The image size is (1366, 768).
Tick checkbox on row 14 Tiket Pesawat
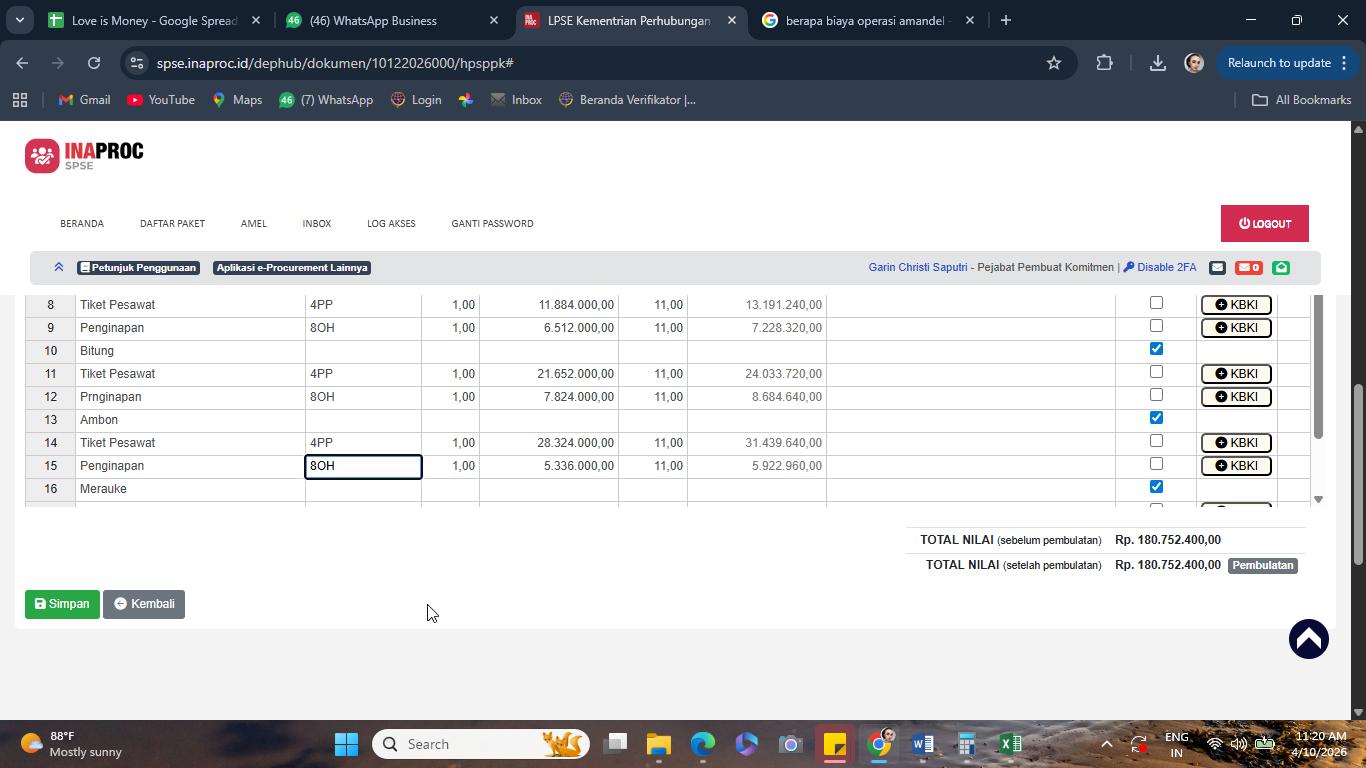(x=1156, y=441)
